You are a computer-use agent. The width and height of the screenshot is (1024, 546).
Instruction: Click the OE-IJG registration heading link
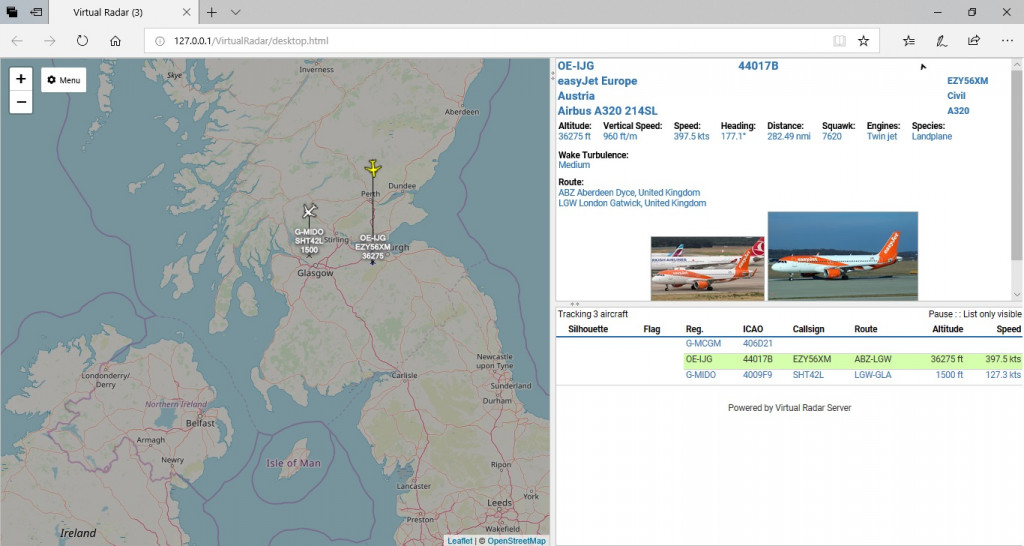(x=576, y=66)
